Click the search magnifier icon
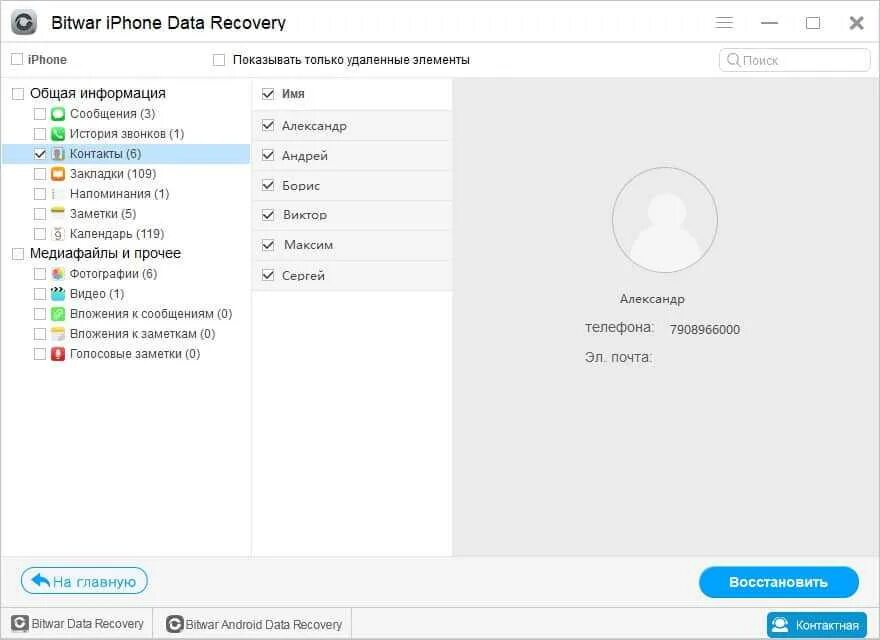 [733, 60]
